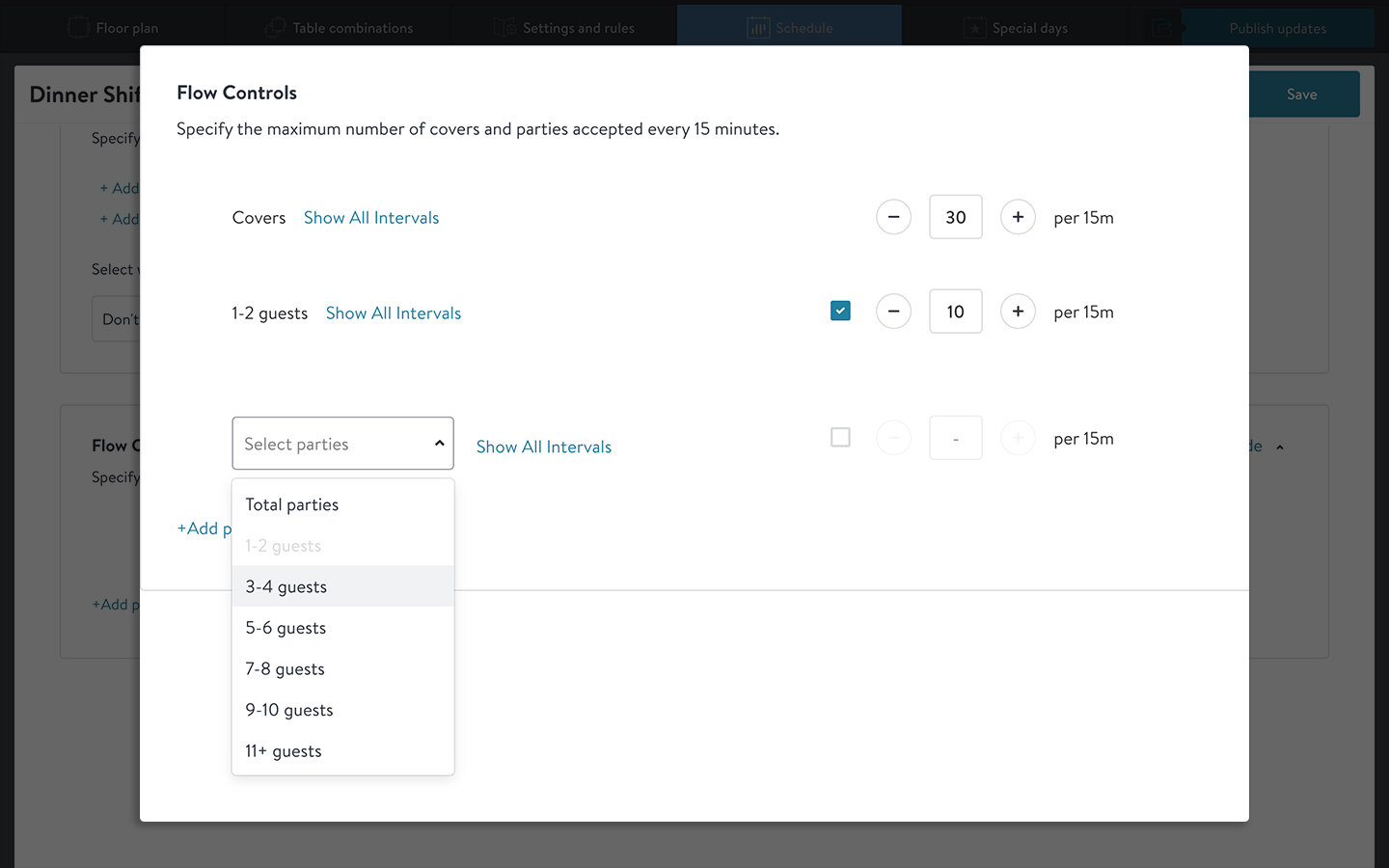This screenshot has width=1389, height=868.
Task: Open Settings and rules tab
Action: pyautogui.click(x=564, y=28)
